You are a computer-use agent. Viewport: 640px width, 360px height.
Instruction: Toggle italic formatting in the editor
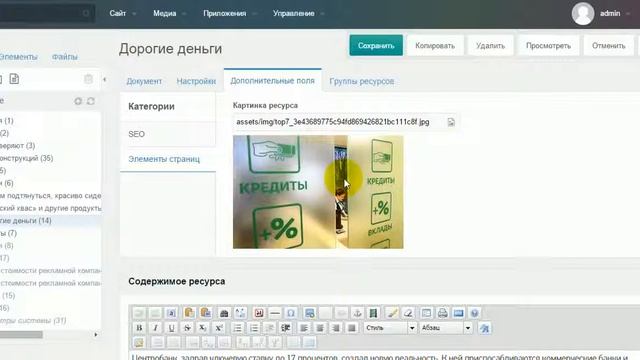click(x=155, y=328)
